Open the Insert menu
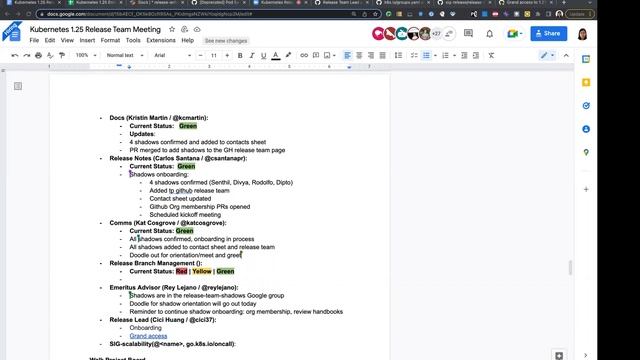 tap(87, 40)
